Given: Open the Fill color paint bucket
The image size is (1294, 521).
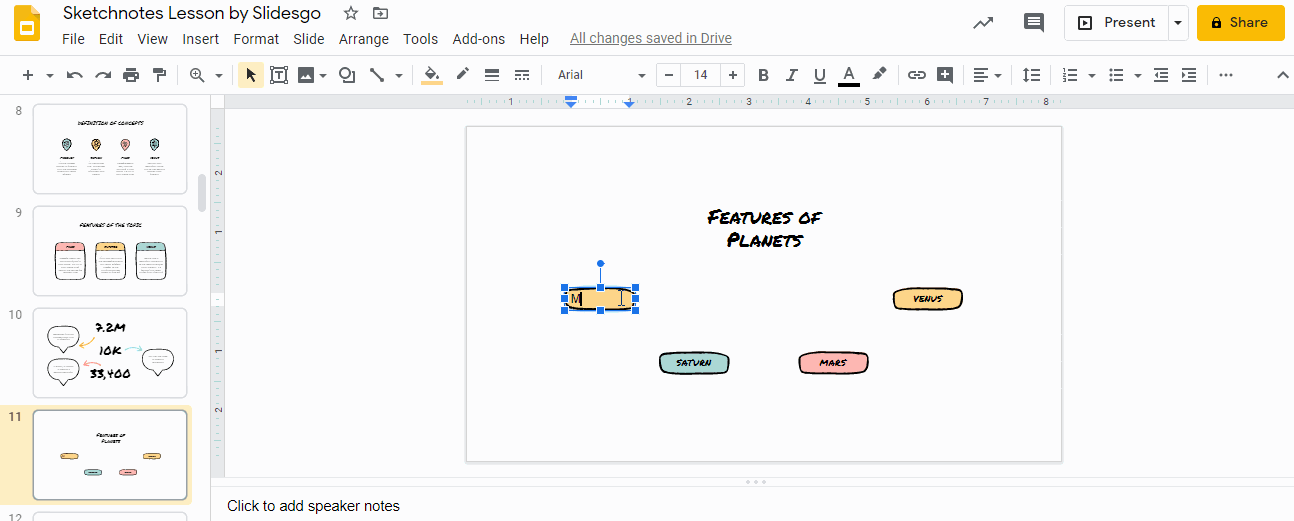Looking at the screenshot, I should pyautogui.click(x=432, y=75).
